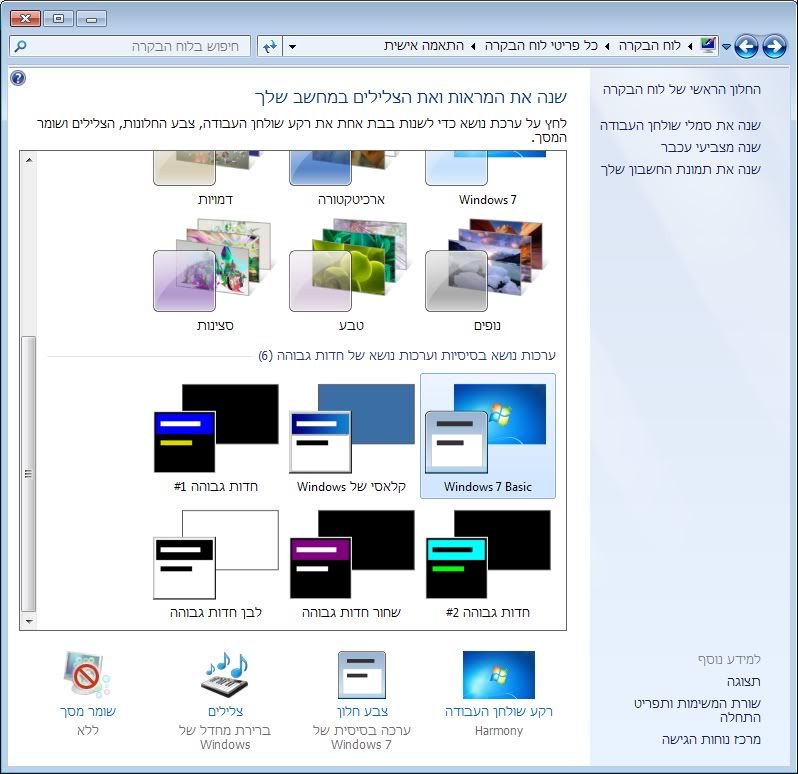Click the theme list scroll-up arrow
This screenshot has height=774, width=798.
(x=29, y=160)
